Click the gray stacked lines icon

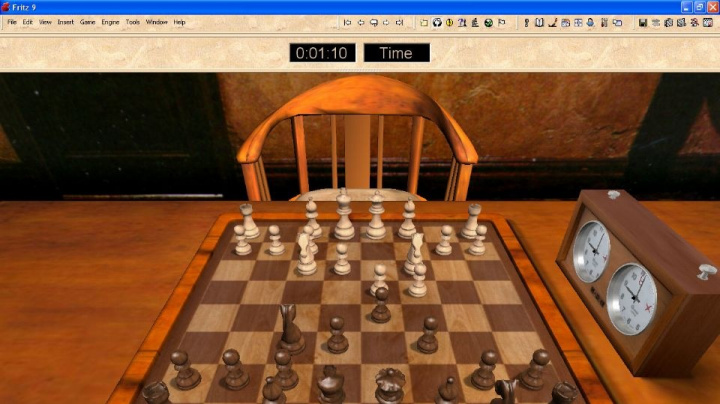pos(656,22)
